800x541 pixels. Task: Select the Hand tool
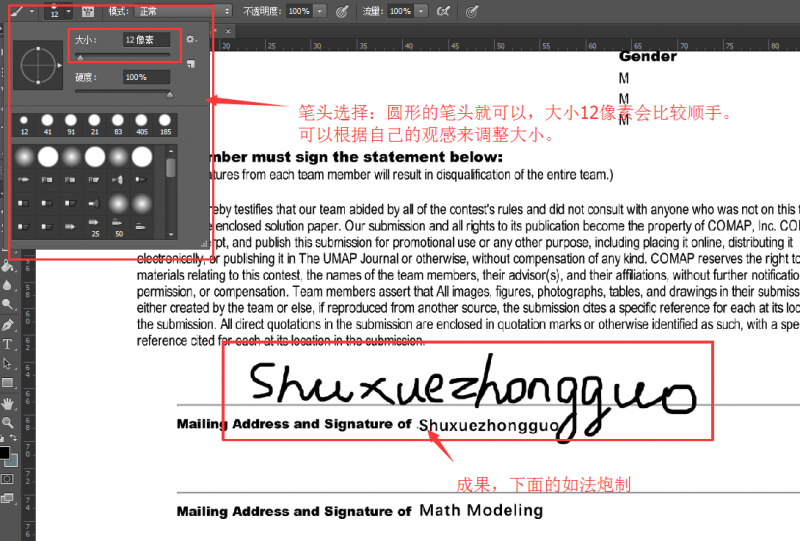(x=8, y=403)
